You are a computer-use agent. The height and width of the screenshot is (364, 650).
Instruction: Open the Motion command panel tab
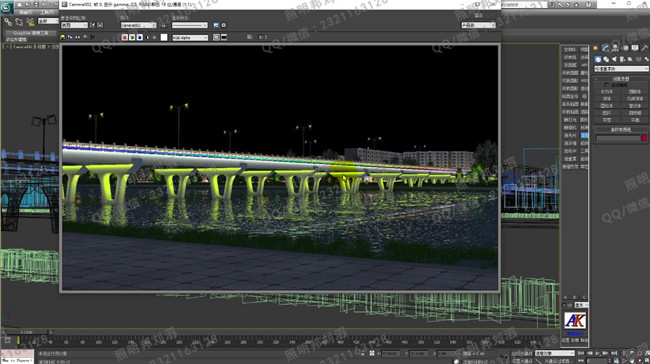click(x=626, y=49)
